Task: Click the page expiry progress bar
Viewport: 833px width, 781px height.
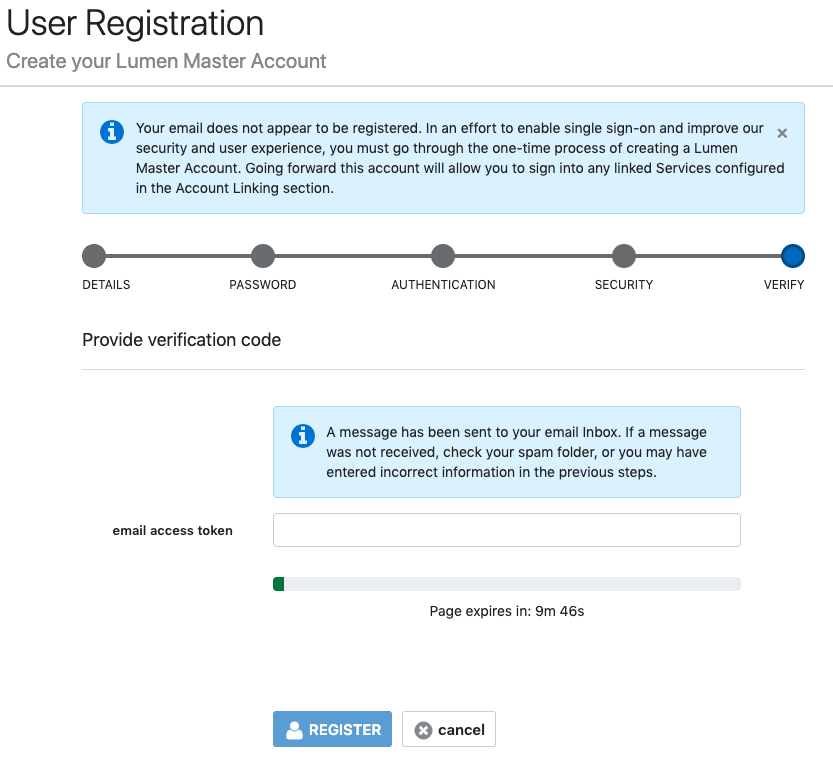Action: [507, 584]
